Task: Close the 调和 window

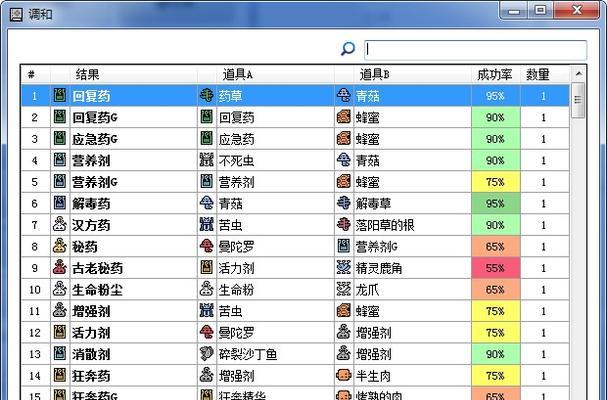Action: [x=576, y=10]
